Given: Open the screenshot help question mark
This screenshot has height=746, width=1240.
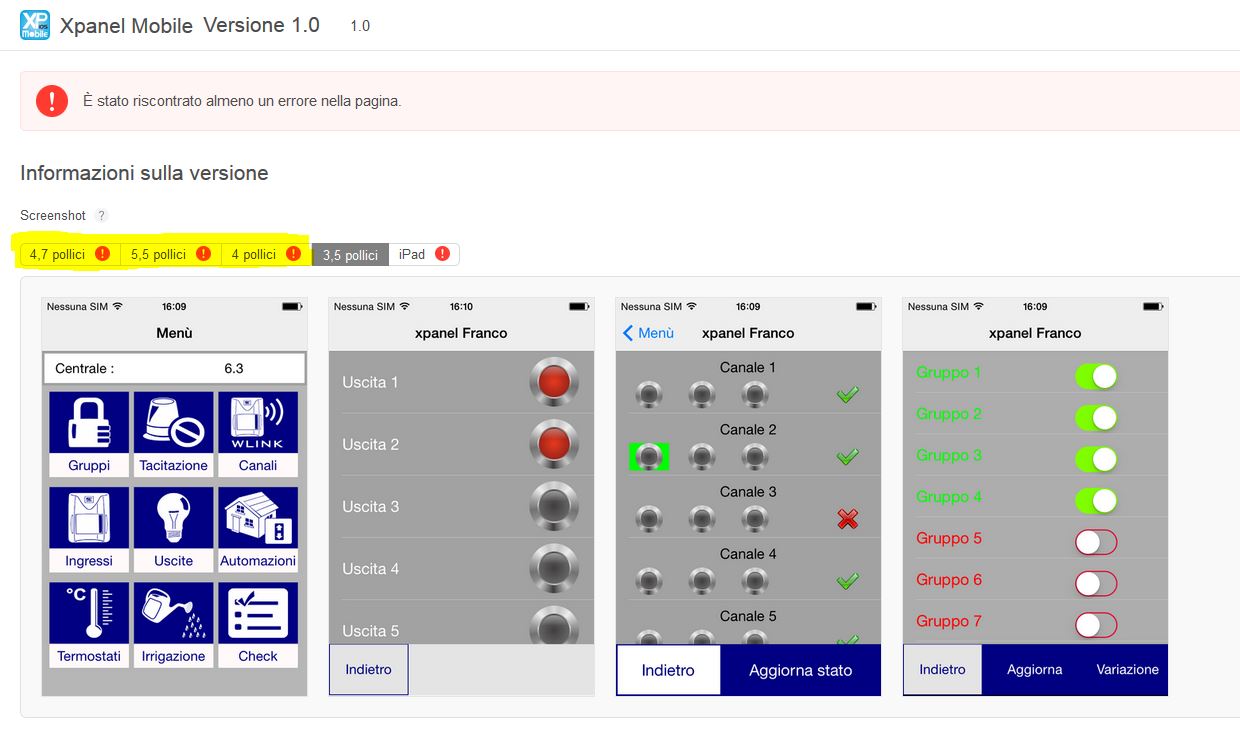Looking at the screenshot, I should tap(101, 216).
